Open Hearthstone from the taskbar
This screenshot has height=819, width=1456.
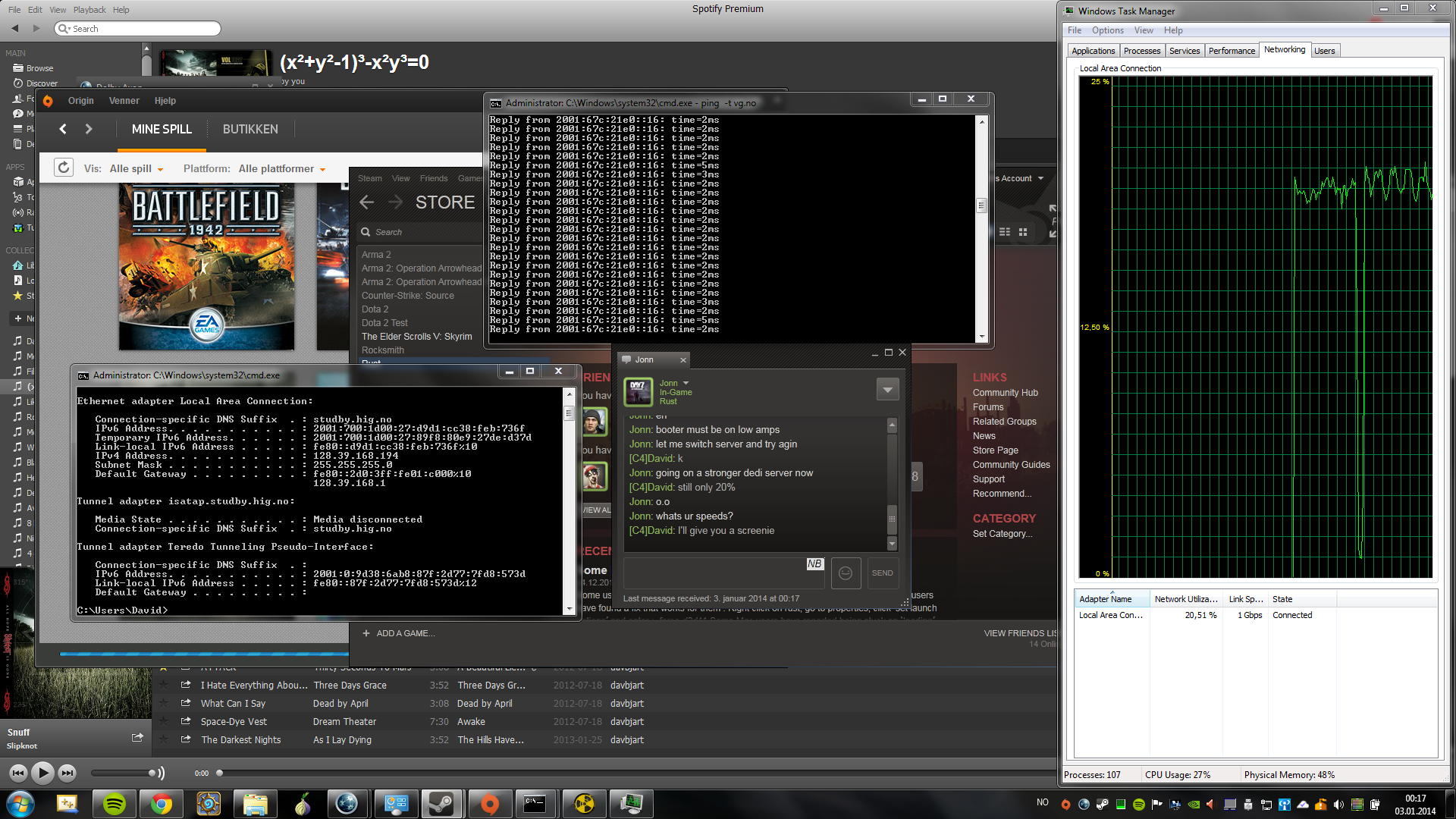pyautogui.click(x=208, y=804)
